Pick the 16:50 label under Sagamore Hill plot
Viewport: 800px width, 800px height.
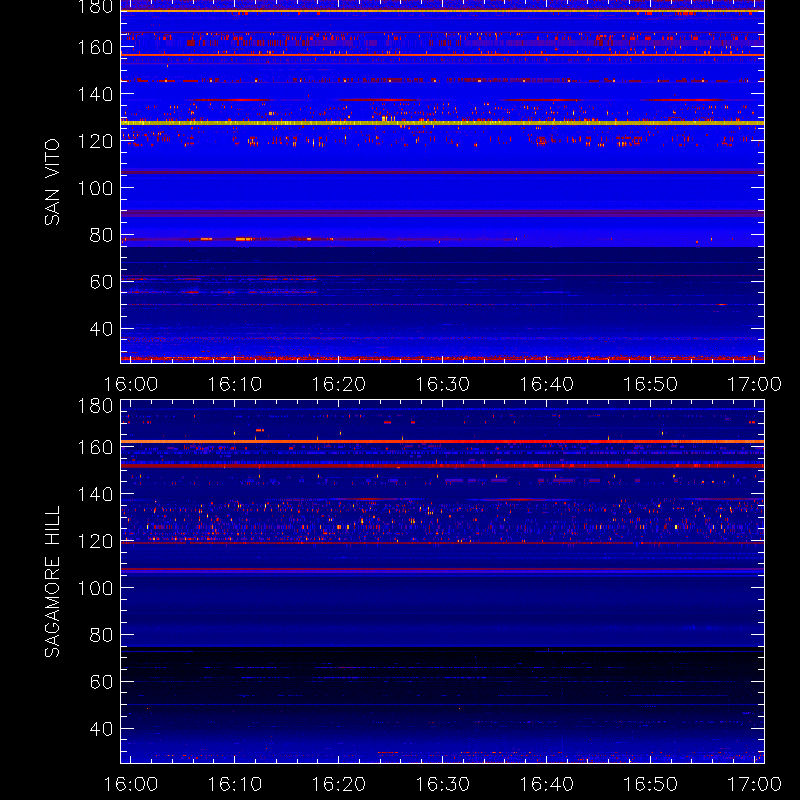tap(651, 784)
